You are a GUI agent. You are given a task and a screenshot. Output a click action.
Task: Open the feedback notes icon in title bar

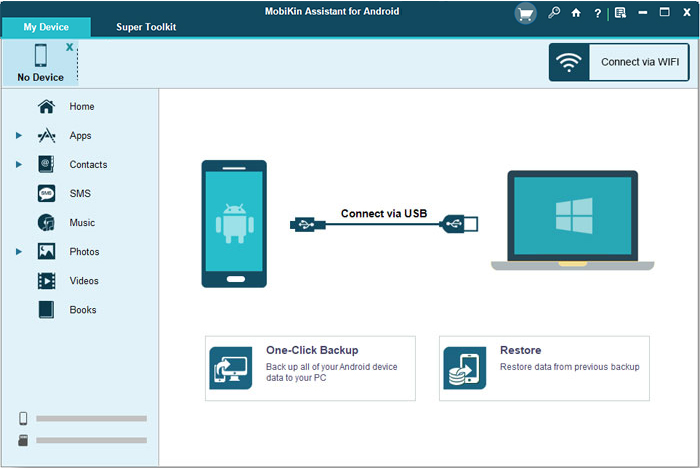coord(620,13)
